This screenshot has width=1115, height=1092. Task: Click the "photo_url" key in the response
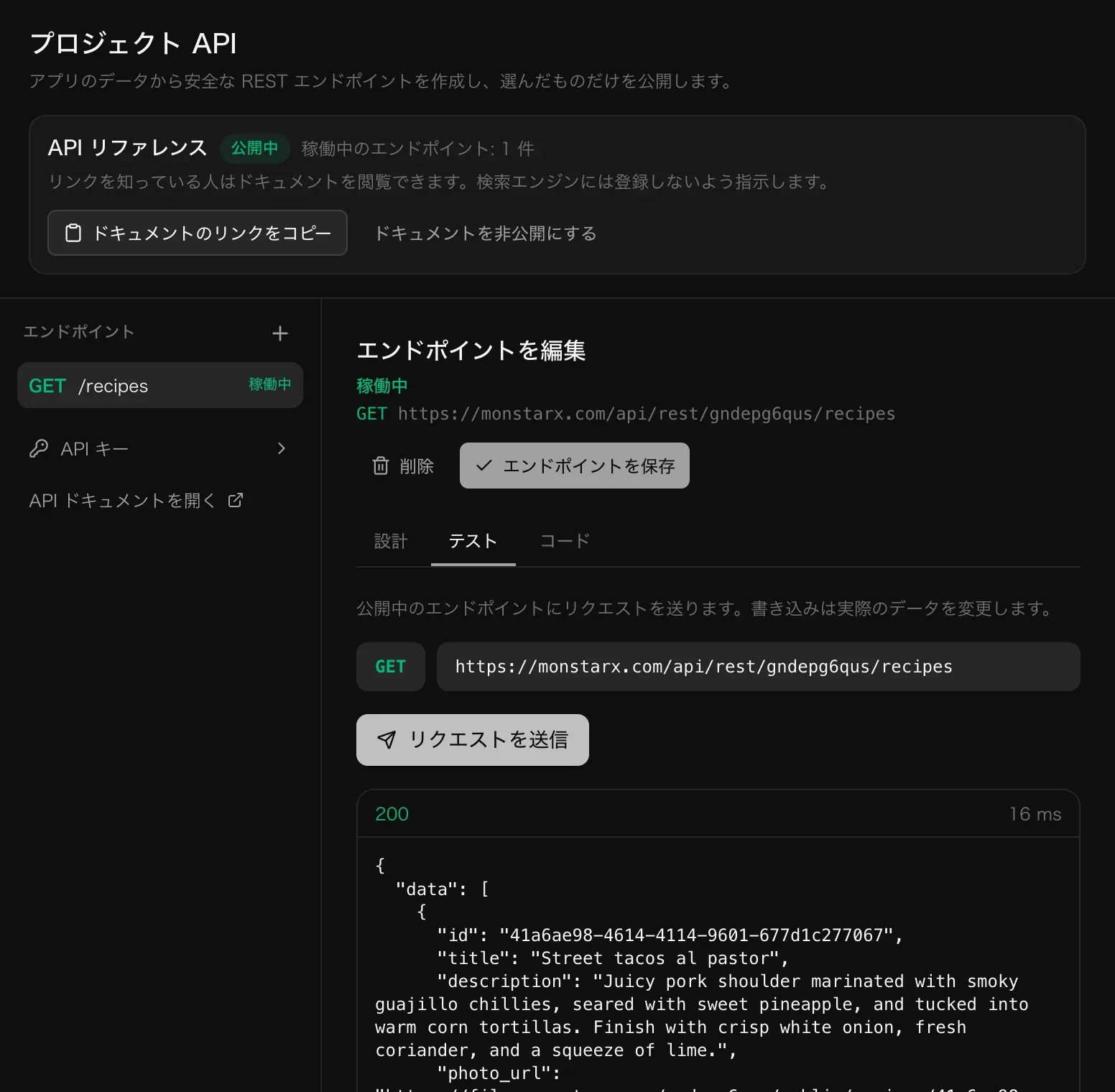pos(494,1073)
